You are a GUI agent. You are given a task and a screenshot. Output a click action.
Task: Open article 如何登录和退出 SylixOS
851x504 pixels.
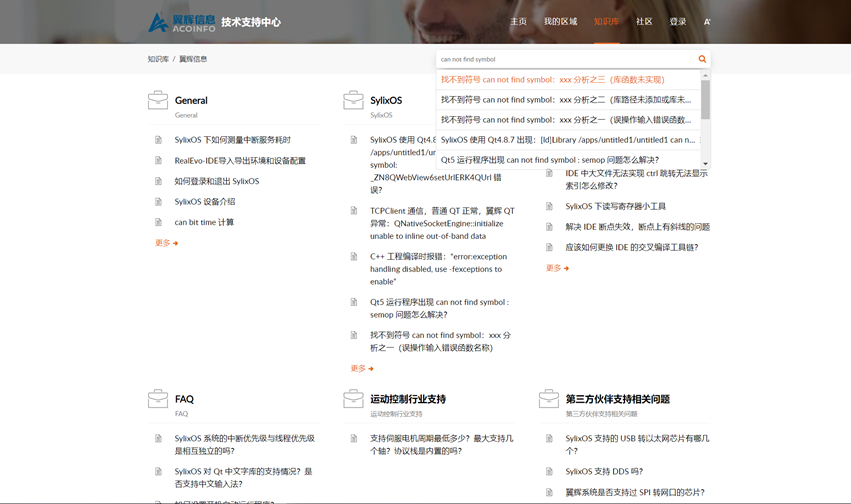(x=216, y=181)
